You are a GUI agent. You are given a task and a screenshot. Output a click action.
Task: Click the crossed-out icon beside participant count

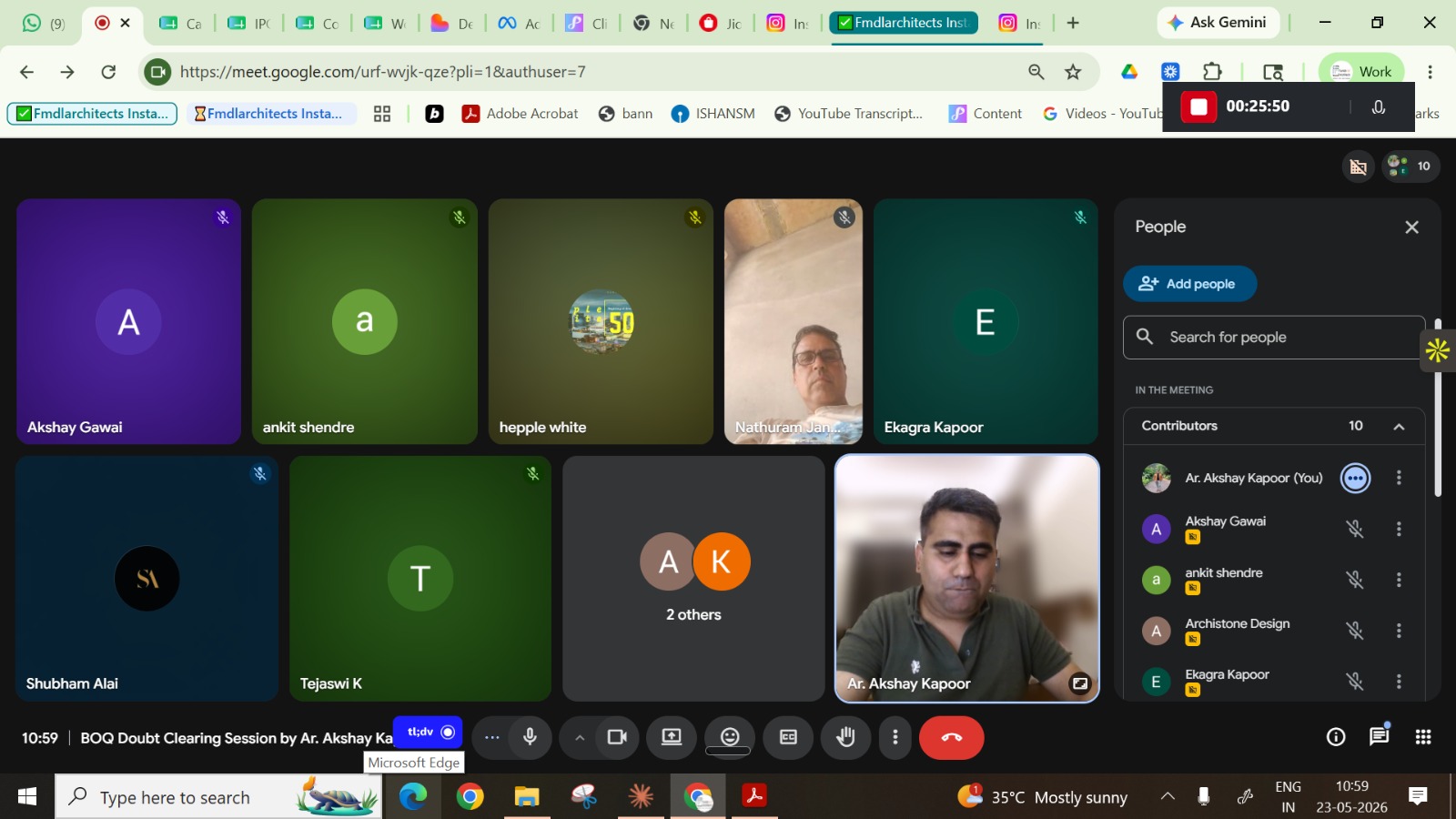pyautogui.click(x=1359, y=167)
